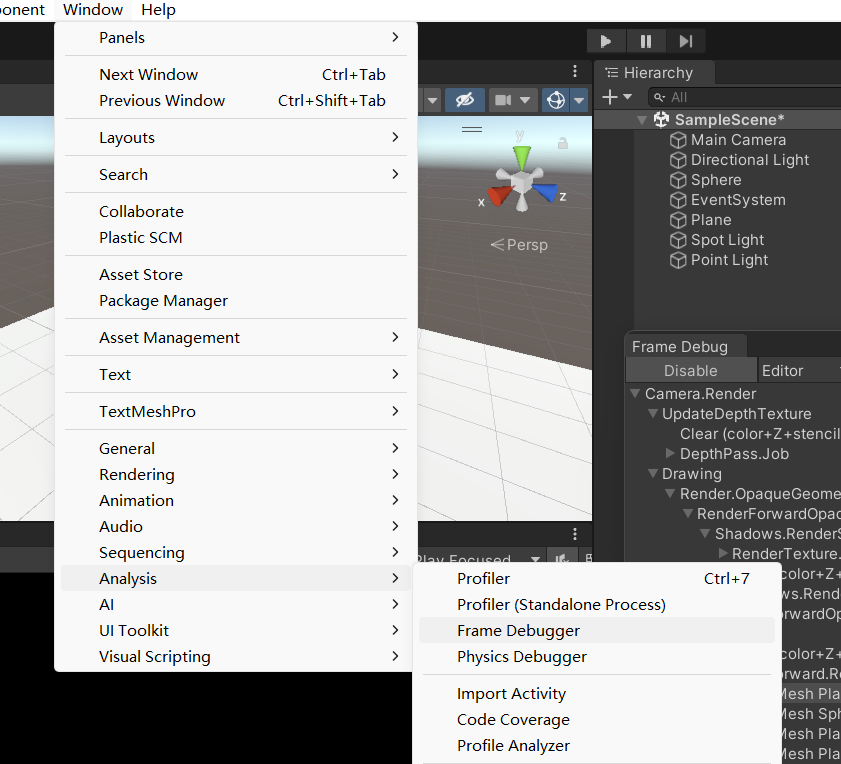The height and width of the screenshot is (764, 841).
Task: Click the Disable frame debugger button
Action: [691, 371]
